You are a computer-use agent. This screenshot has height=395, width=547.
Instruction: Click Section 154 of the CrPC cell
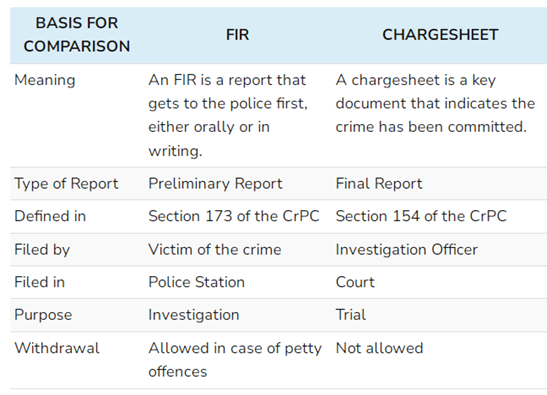pos(421,216)
